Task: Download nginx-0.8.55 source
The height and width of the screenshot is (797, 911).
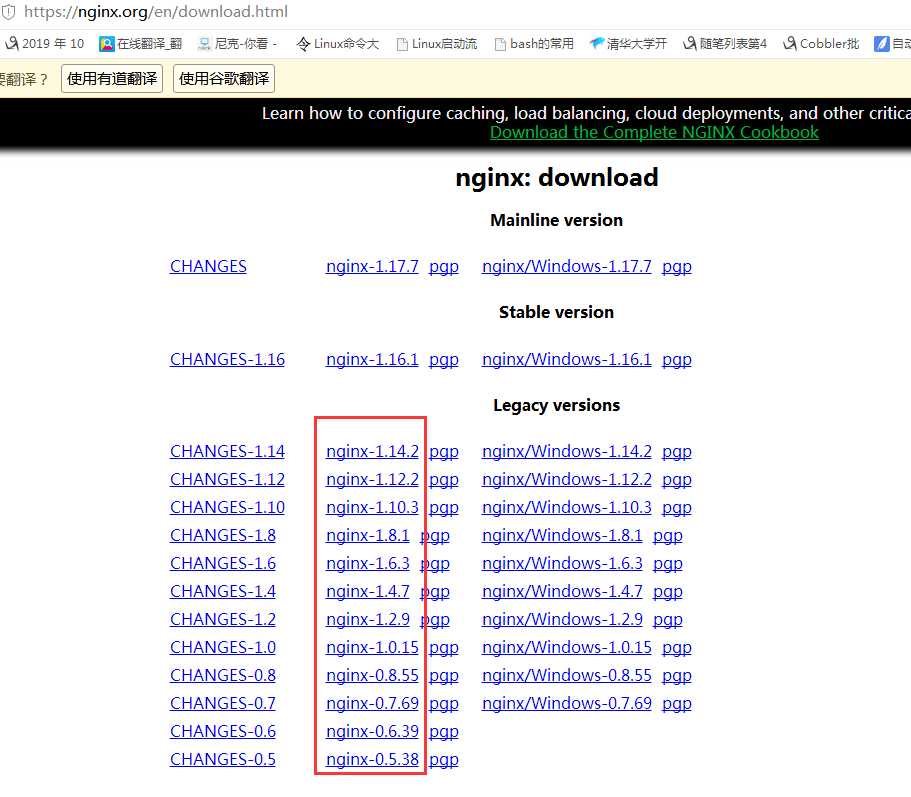Action: [372, 675]
